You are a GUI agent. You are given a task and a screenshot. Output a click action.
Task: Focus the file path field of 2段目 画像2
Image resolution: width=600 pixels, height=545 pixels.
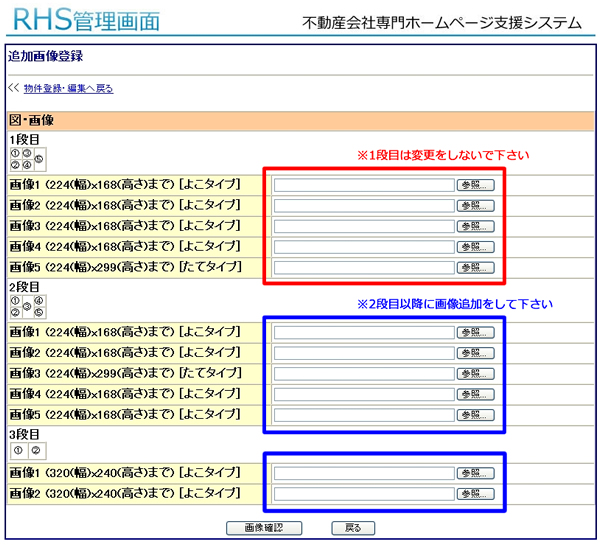tap(364, 353)
